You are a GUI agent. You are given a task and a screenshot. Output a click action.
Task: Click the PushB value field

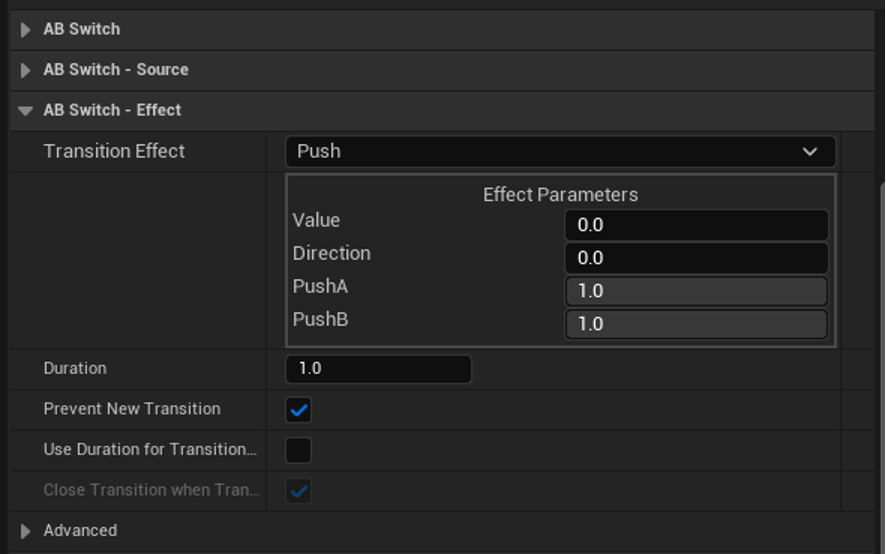click(696, 324)
